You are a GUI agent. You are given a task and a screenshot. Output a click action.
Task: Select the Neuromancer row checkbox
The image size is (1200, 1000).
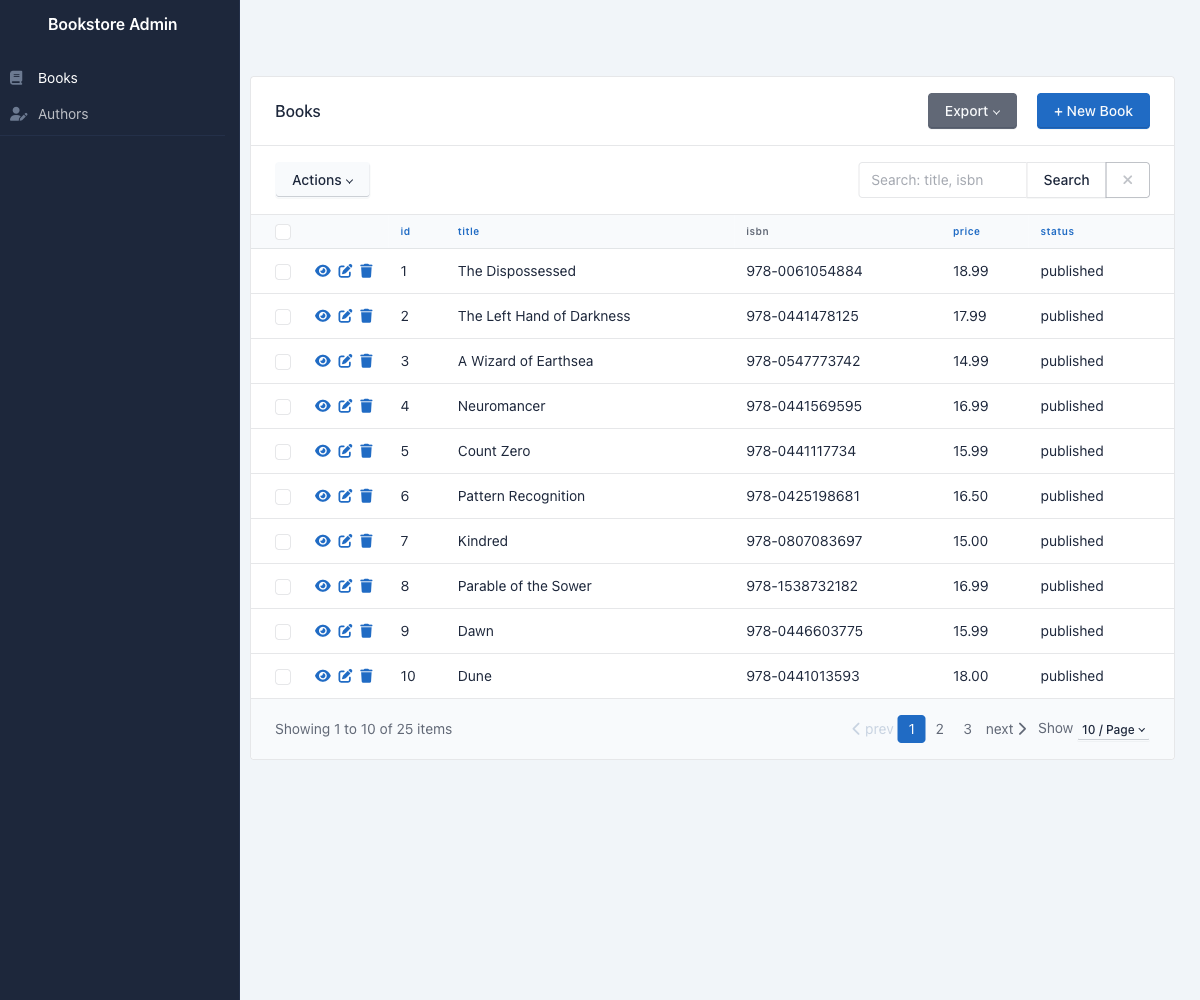coord(283,407)
